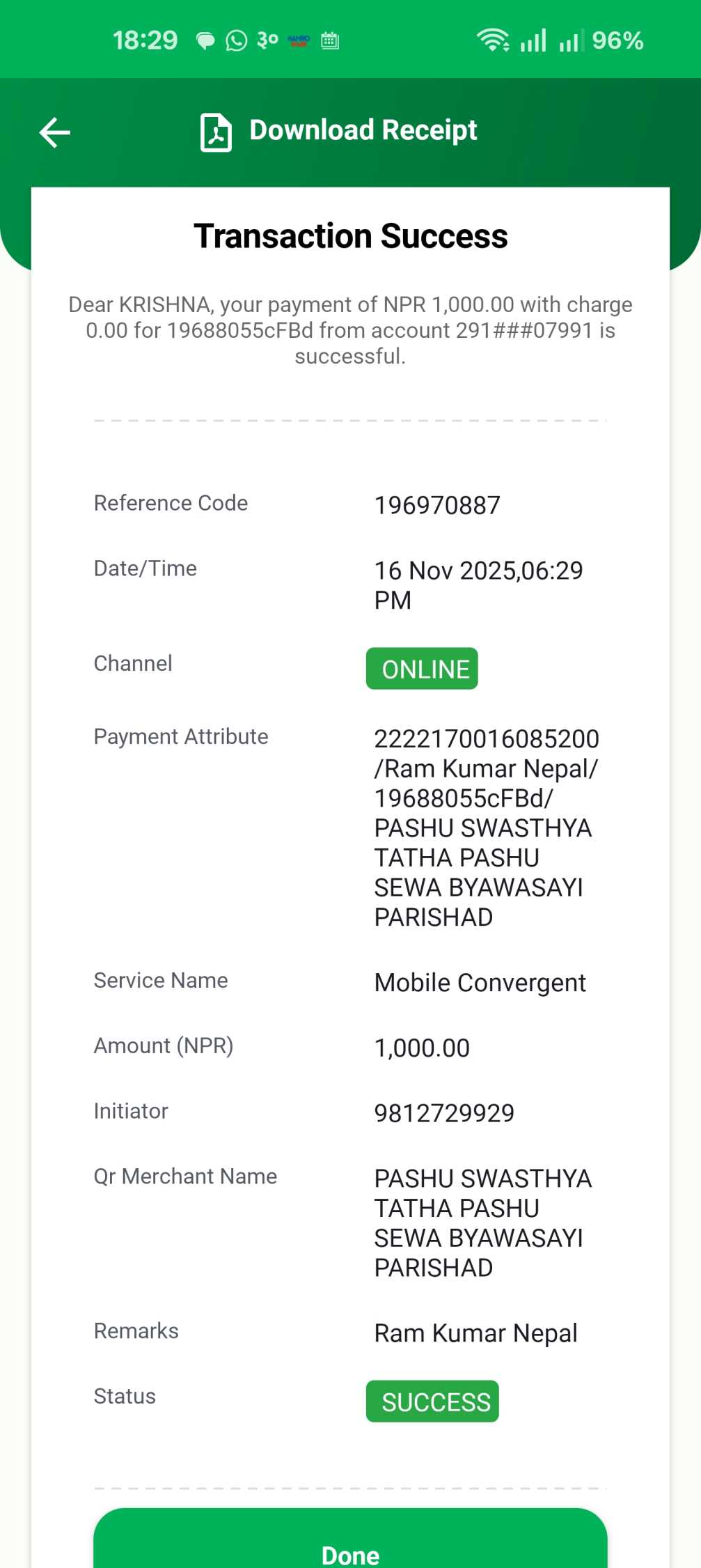Tap the Wi-Fi signal icon

pos(493,40)
